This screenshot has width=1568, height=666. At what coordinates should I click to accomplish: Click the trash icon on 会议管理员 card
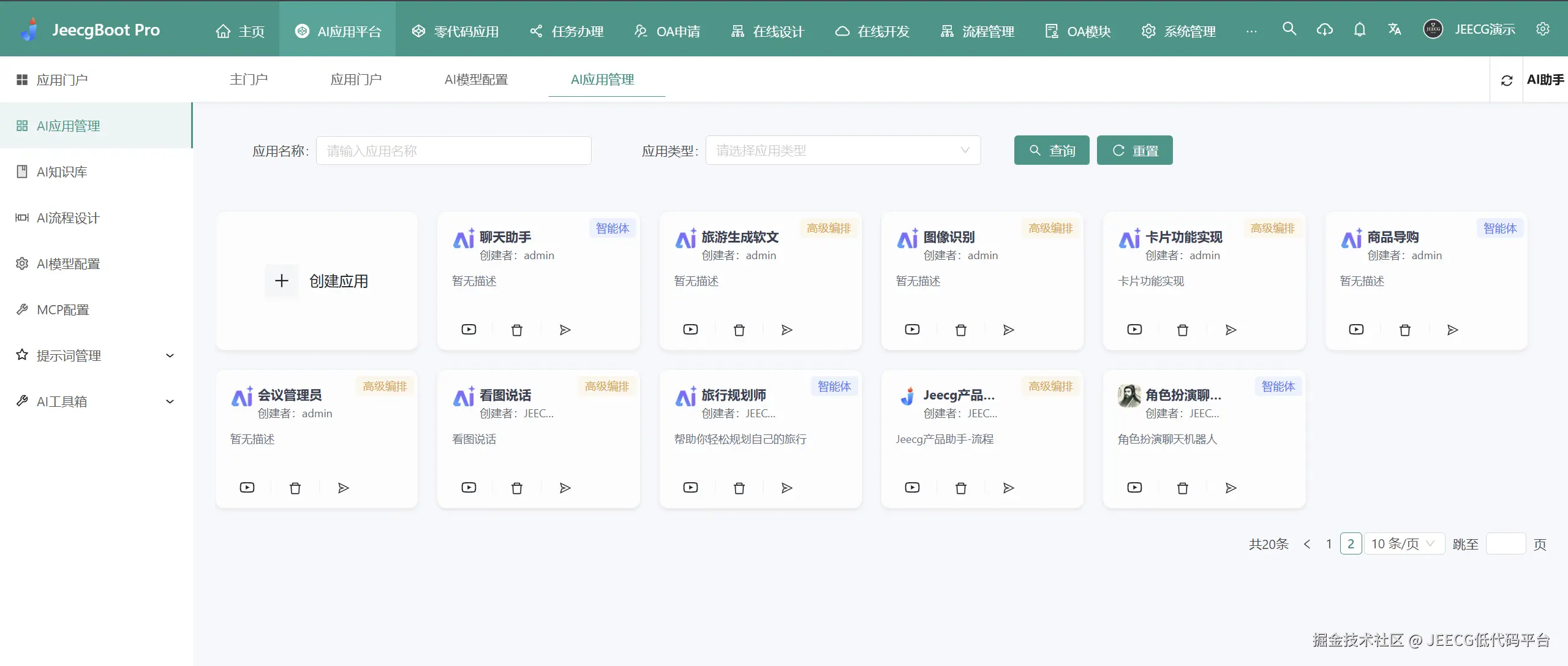tap(295, 488)
